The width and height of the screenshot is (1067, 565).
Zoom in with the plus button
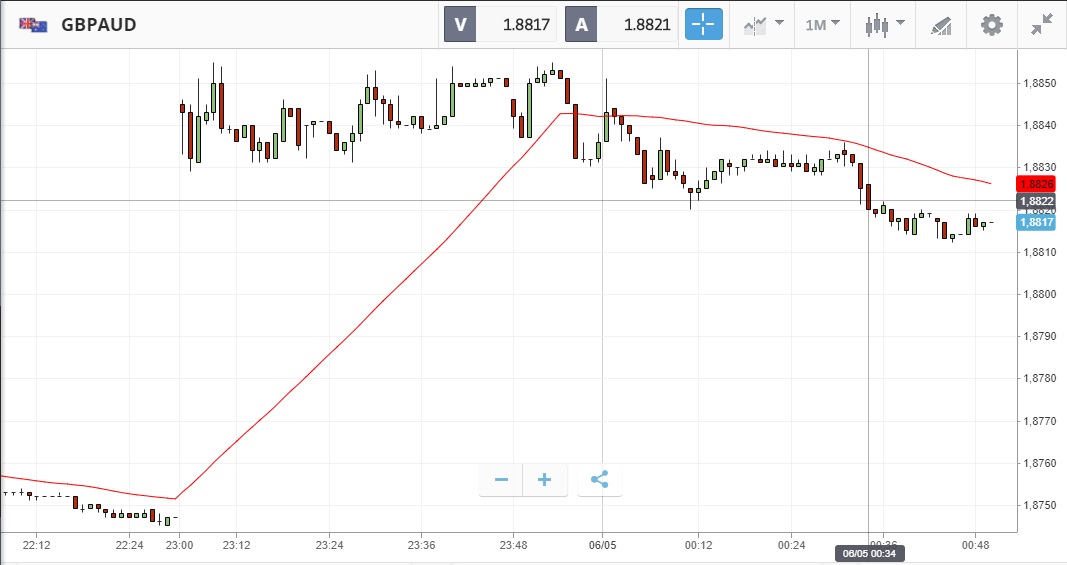coord(545,480)
